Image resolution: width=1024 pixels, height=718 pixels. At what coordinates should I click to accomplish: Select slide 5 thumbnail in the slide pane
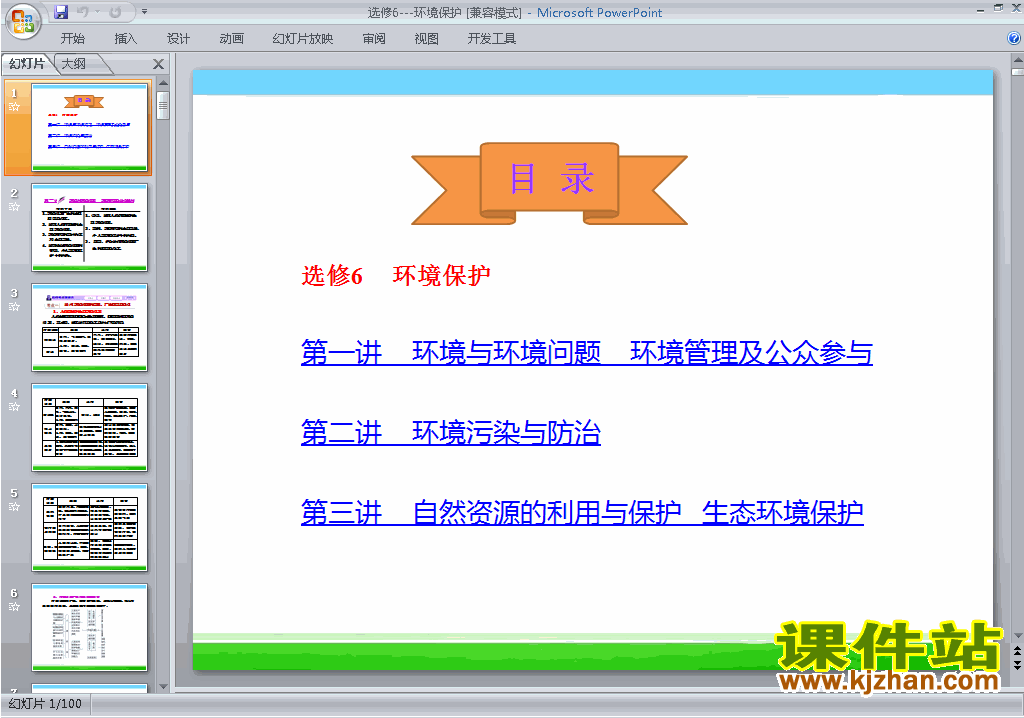click(x=89, y=527)
